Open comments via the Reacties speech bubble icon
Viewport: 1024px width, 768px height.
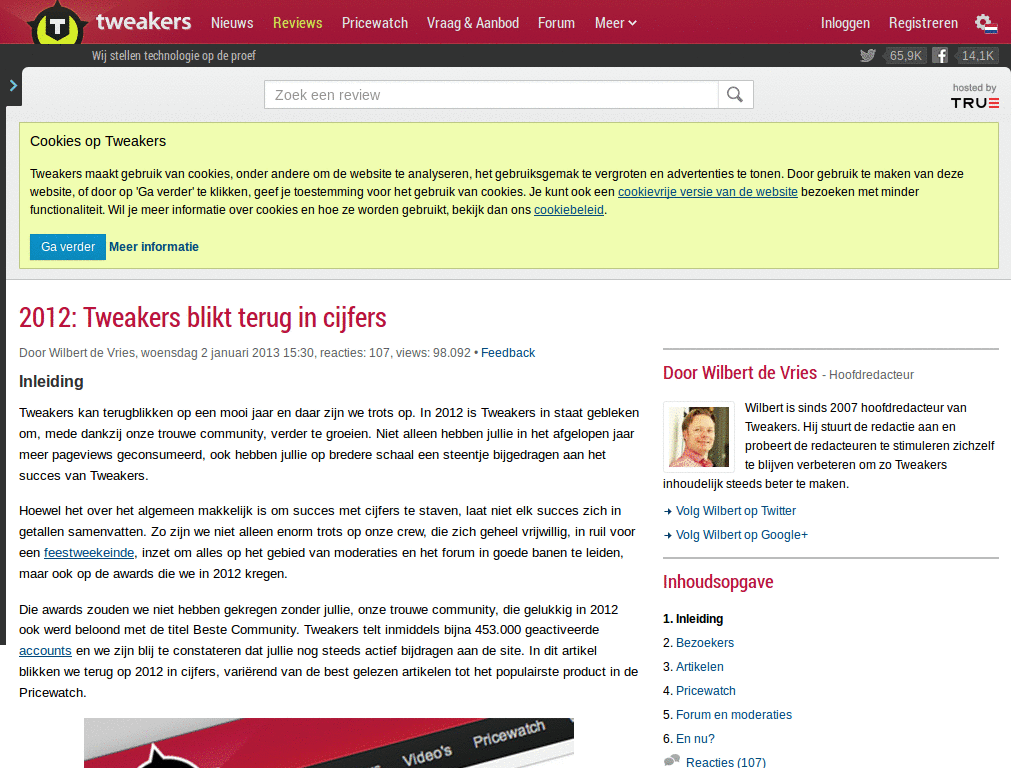670,761
